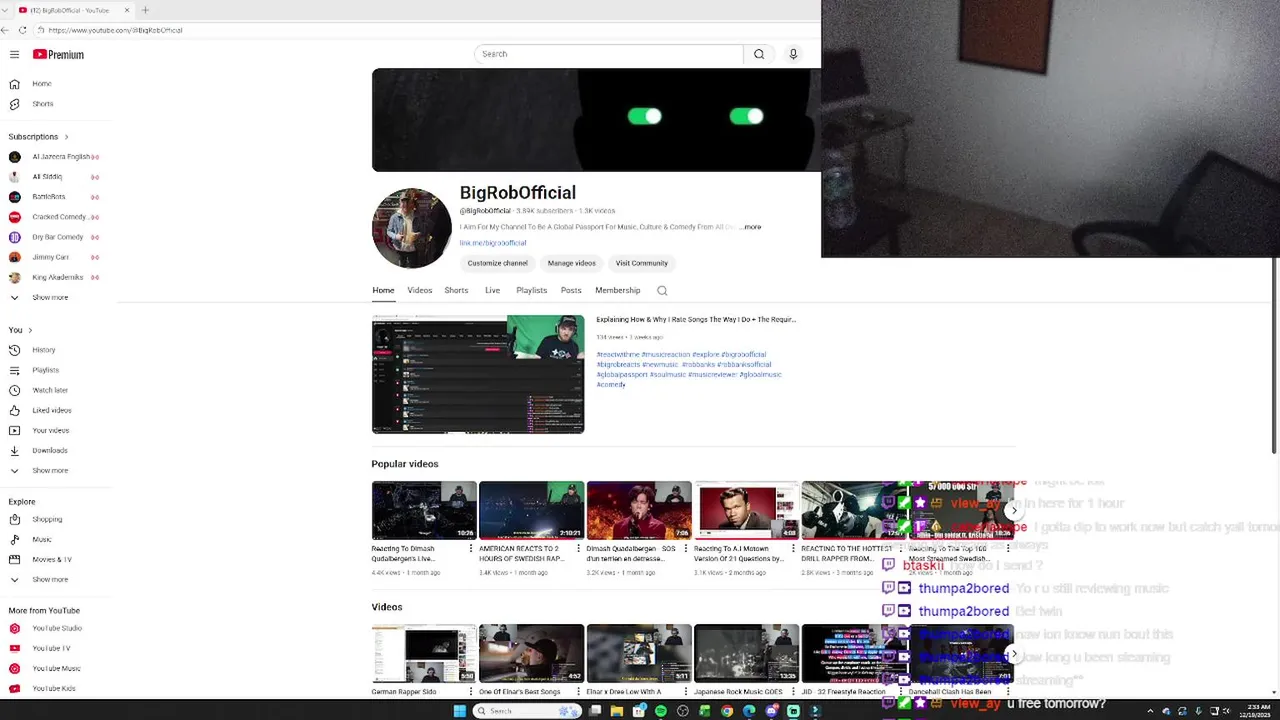Reload the page with the browser refresh button

pos(23,30)
